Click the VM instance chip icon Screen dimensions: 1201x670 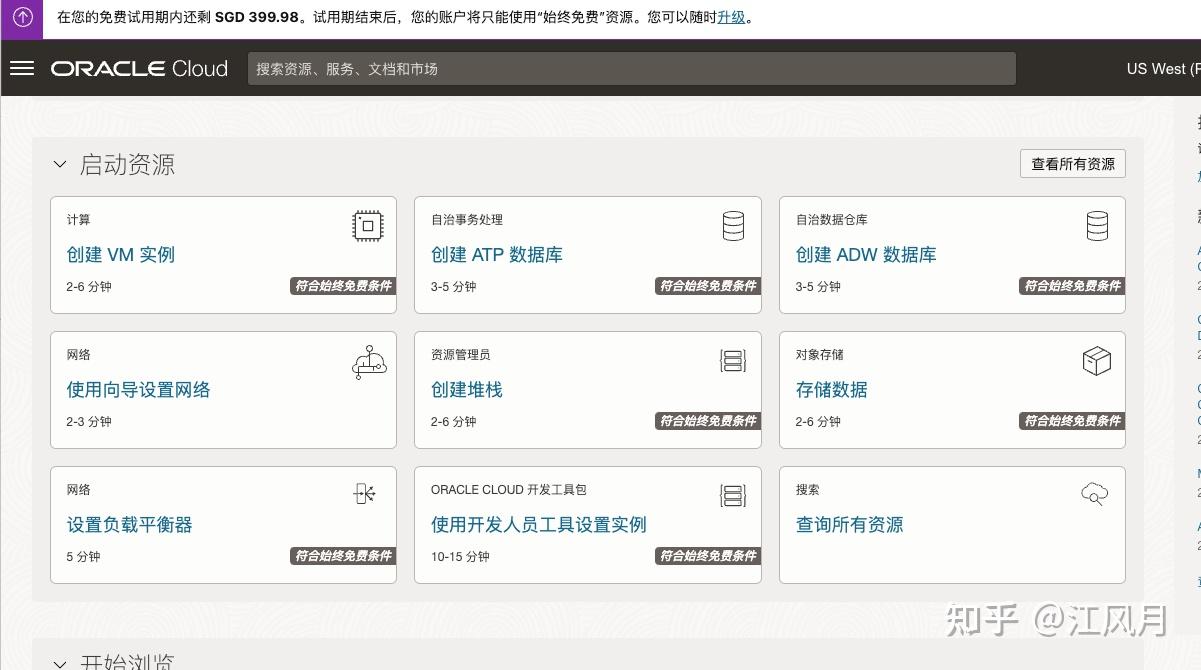point(367,225)
